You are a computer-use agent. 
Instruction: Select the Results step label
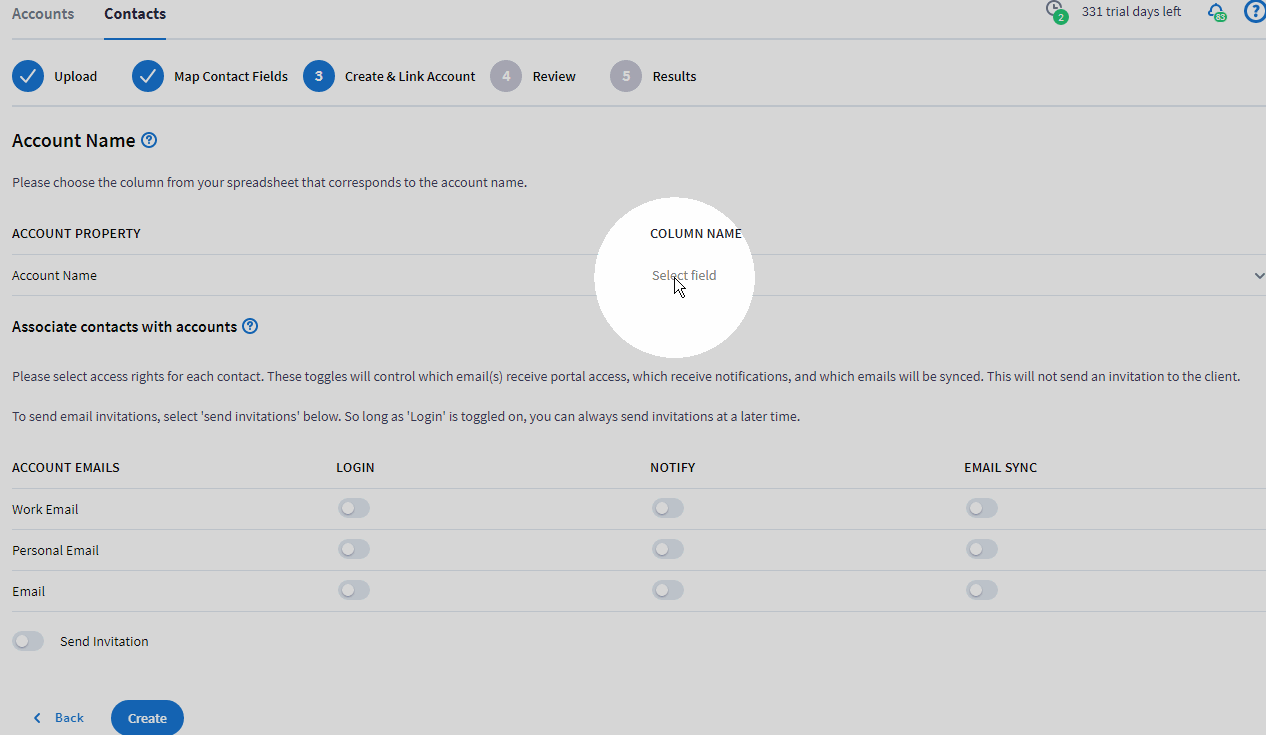coord(675,76)
